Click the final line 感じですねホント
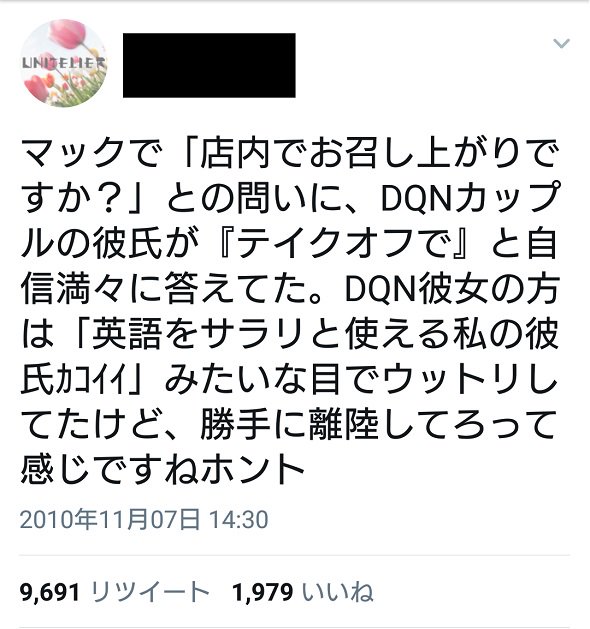This screenshot has width=590, height=629. tap(163, 469)
